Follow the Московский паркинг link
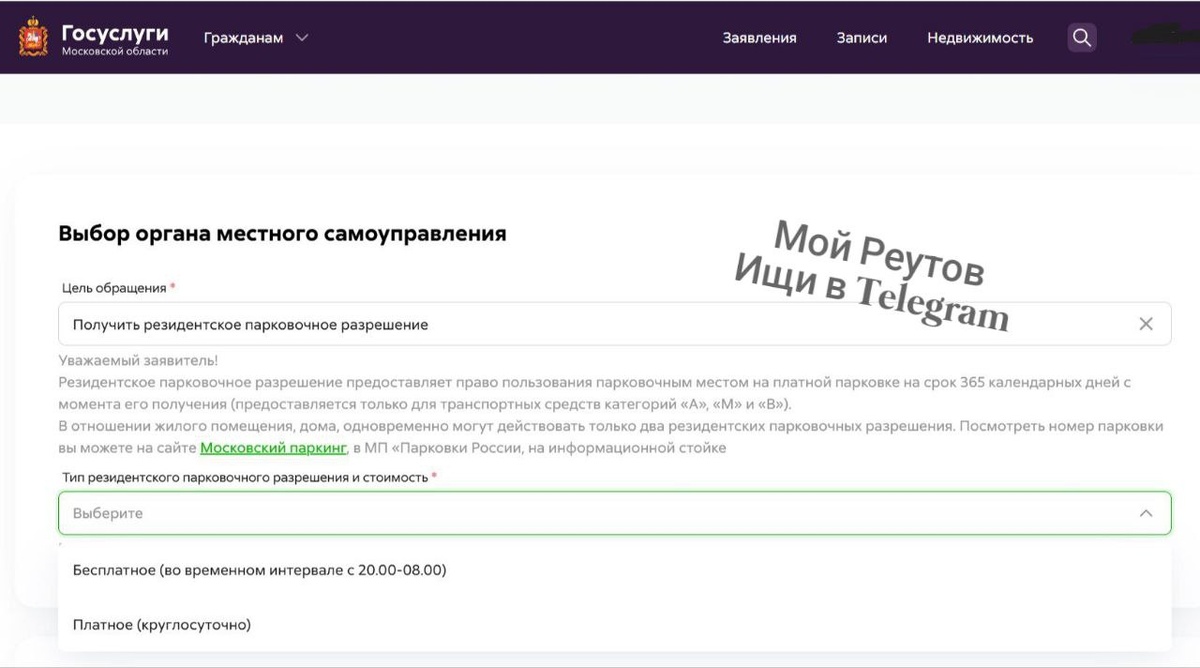 point(273,448)
